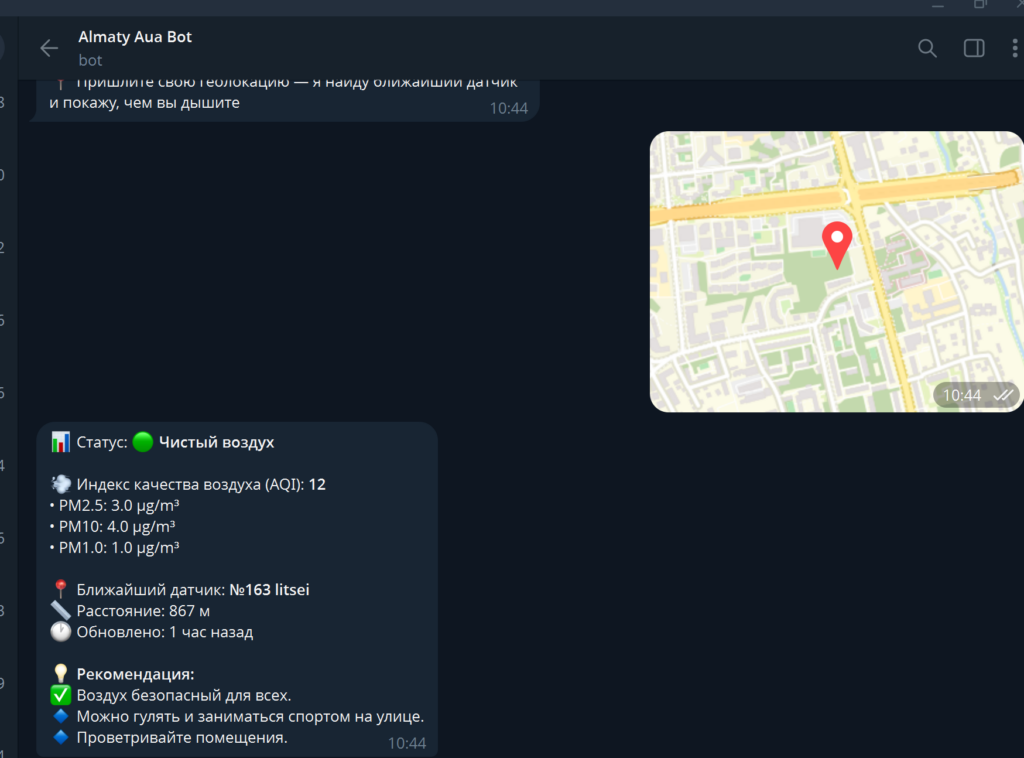Open the Almaty Aua Bot profile title
Viewport: 1024px width, 758px height.
coord(135,37)
